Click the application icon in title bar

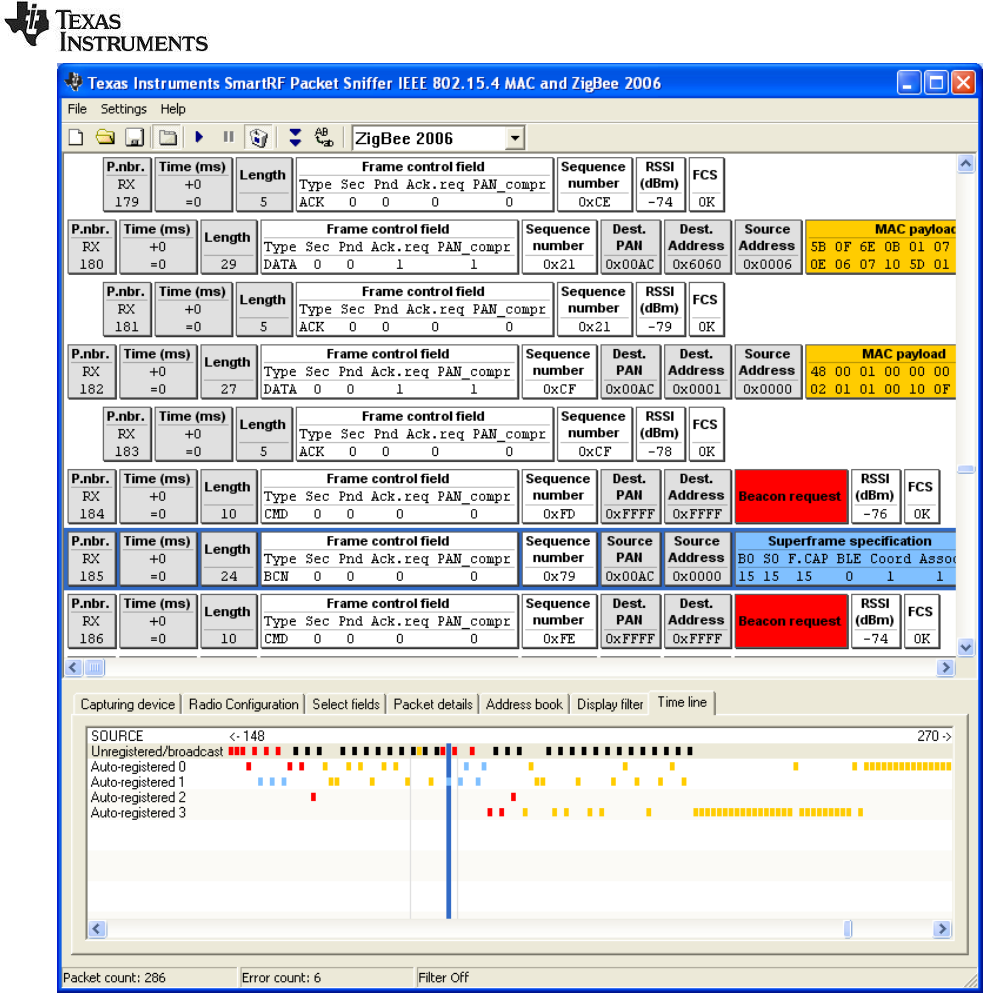tap(74, 82)
